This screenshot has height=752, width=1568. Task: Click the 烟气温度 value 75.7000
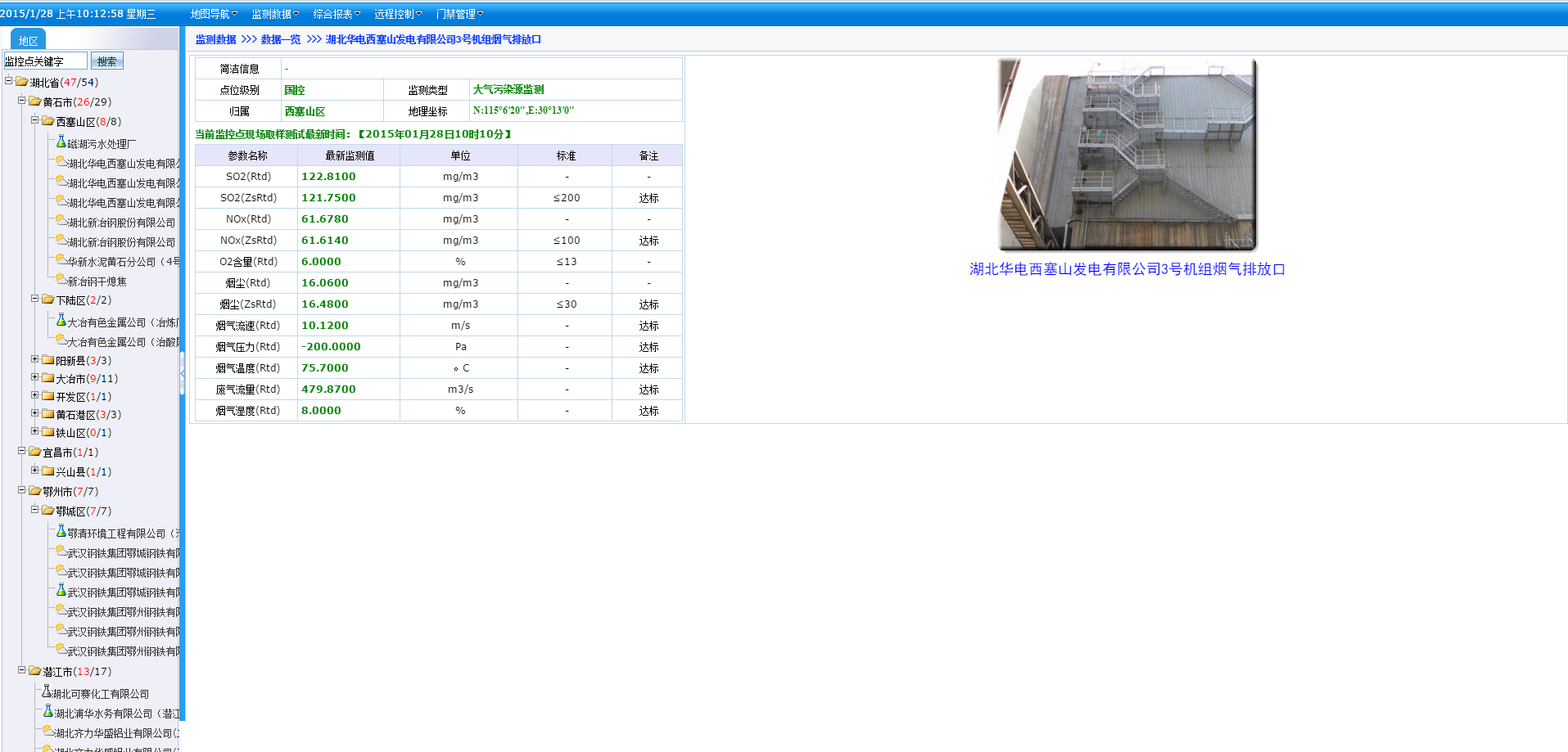pyautogui.click(x=325, y=367)
